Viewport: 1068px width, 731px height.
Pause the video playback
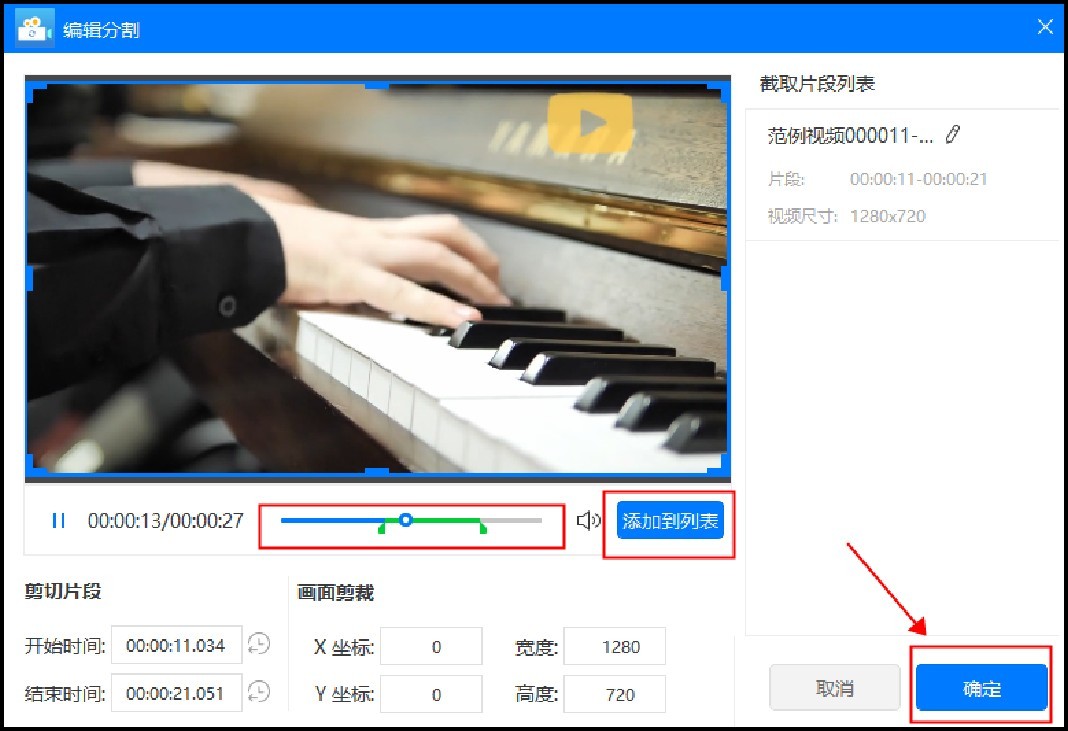[x=59, y=520]
